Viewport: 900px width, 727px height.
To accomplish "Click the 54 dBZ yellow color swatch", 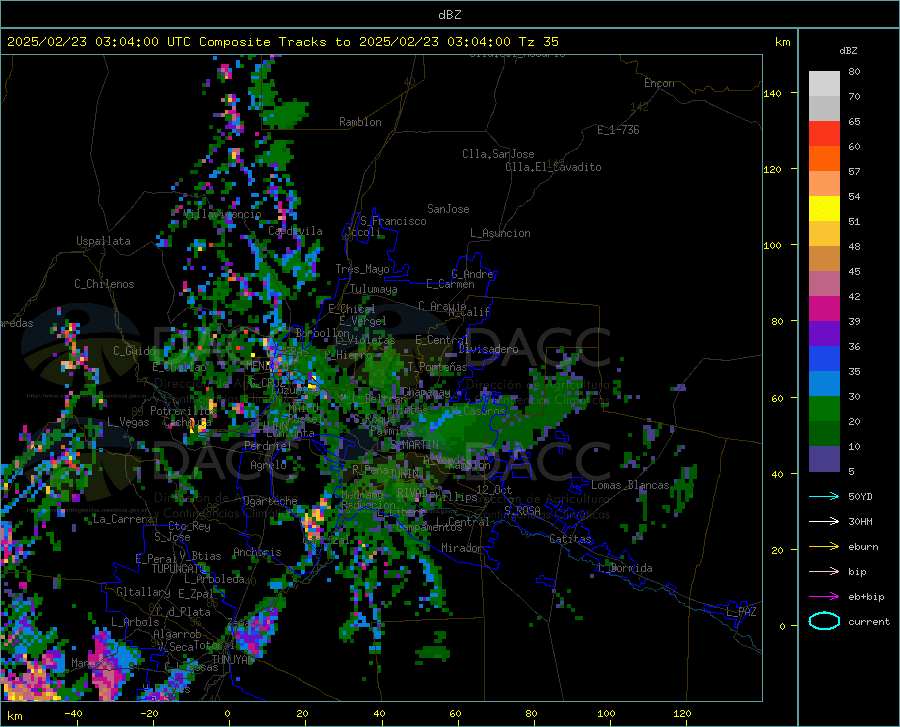I will click(x=824, y=209).
